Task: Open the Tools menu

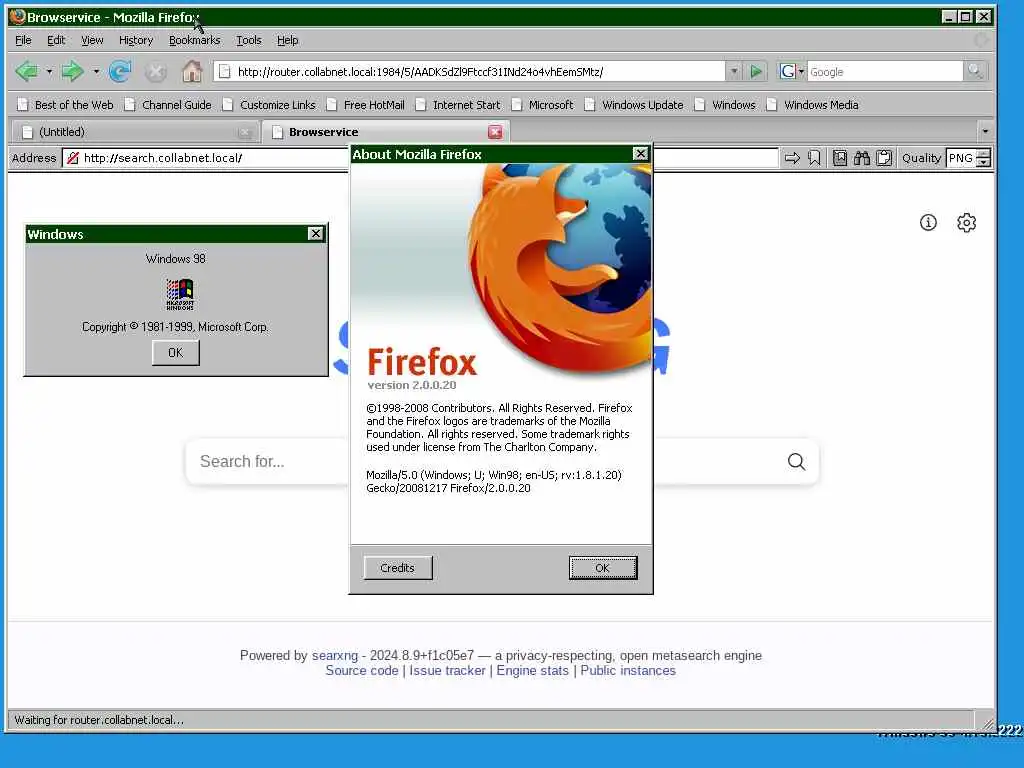Action: tap(249, 40)
